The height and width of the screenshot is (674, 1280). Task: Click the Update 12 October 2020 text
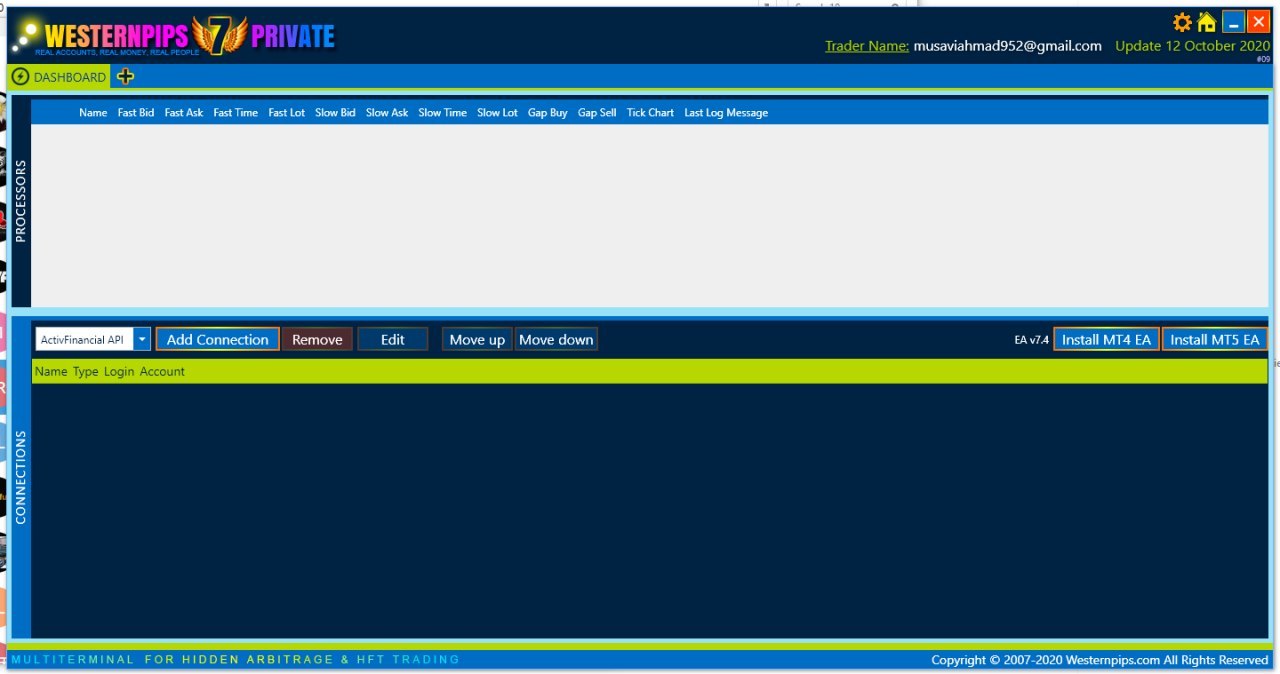pyautogui.click(x=1192, y=46)
